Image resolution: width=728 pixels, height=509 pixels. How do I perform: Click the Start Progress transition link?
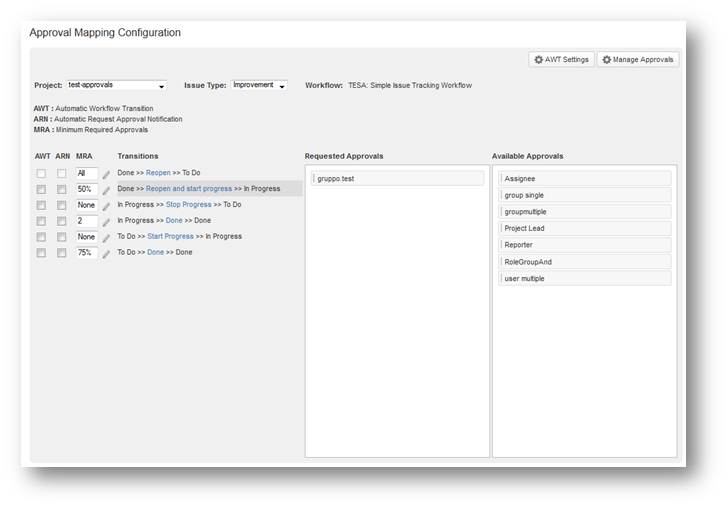(x=170, y=236)
